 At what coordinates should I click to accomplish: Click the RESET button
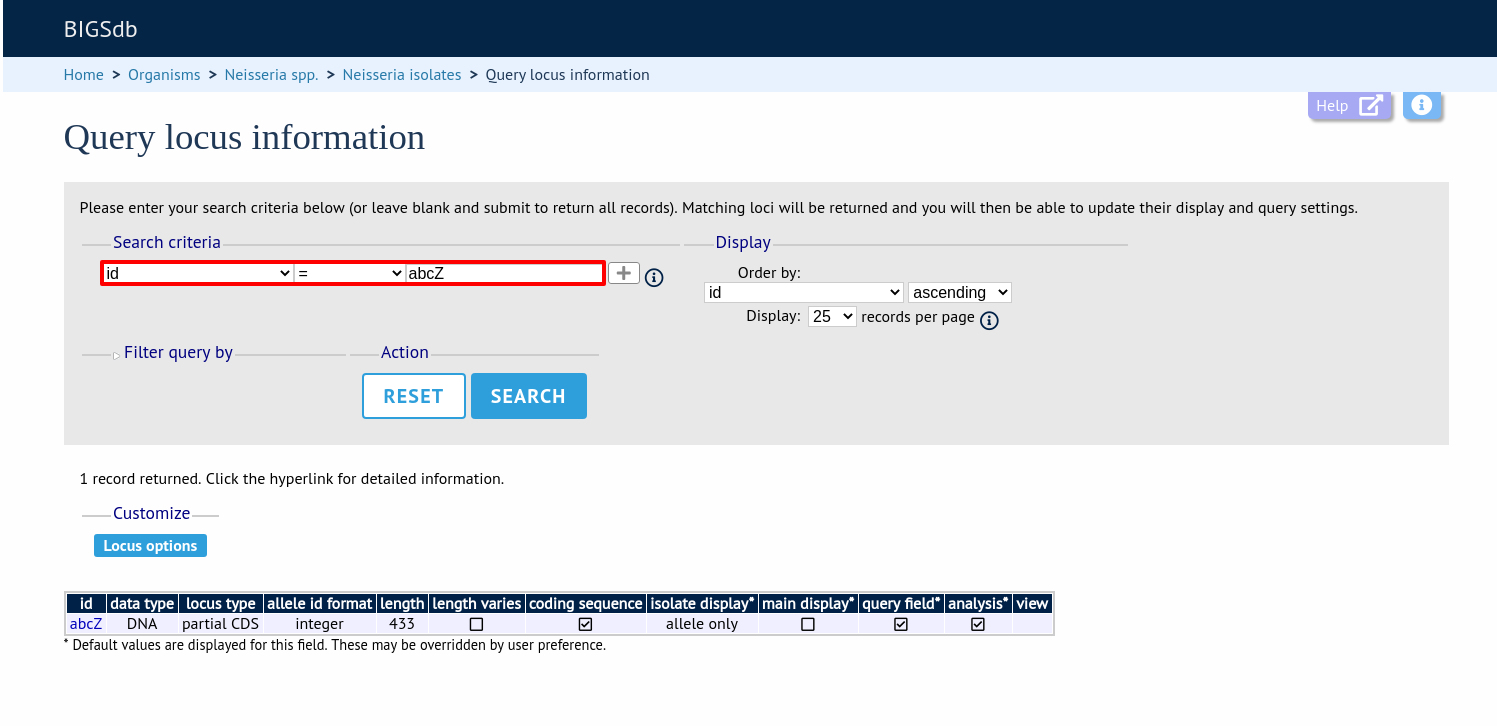point(414,396)
